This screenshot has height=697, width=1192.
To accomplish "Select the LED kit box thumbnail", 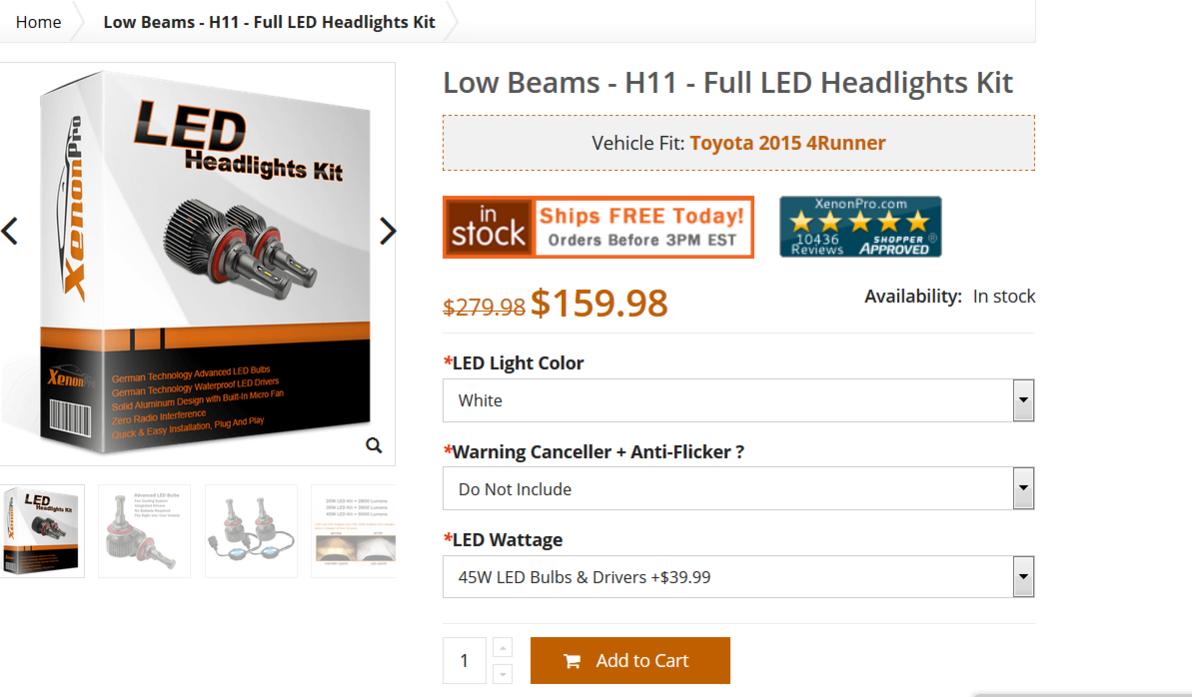I will [x=42, y=531].
